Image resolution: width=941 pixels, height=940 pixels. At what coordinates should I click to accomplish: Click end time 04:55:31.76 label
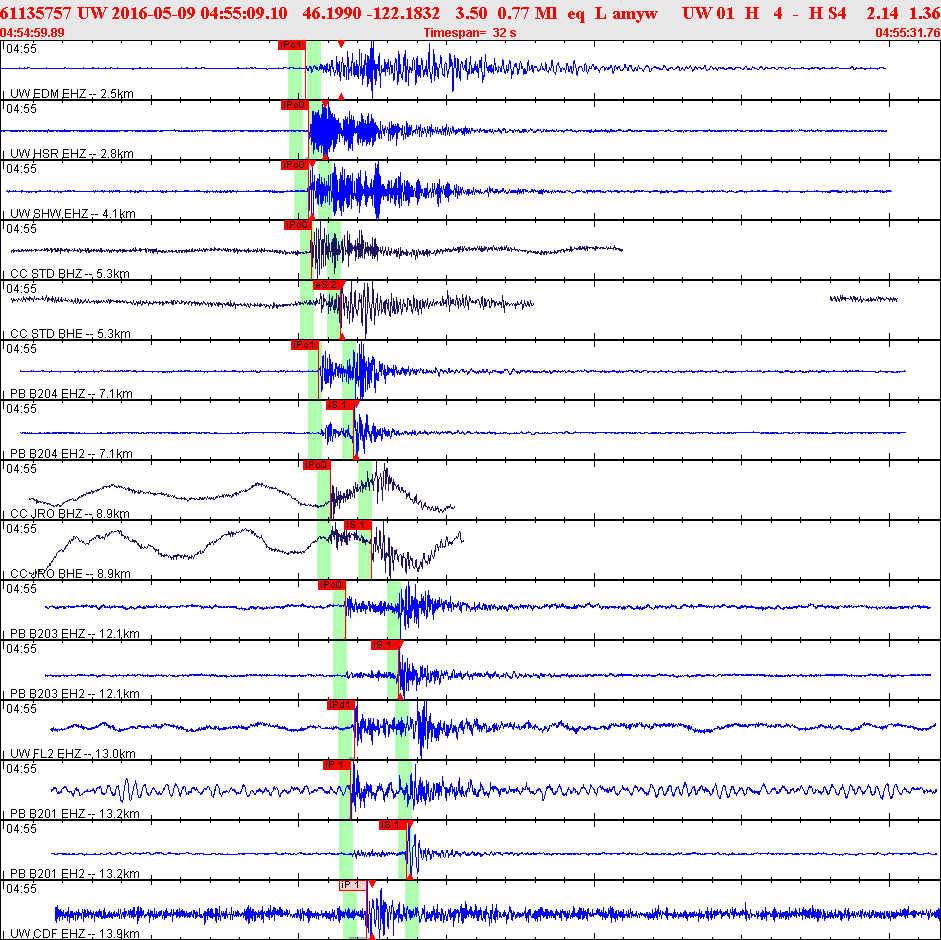click(x=907, y=32)
